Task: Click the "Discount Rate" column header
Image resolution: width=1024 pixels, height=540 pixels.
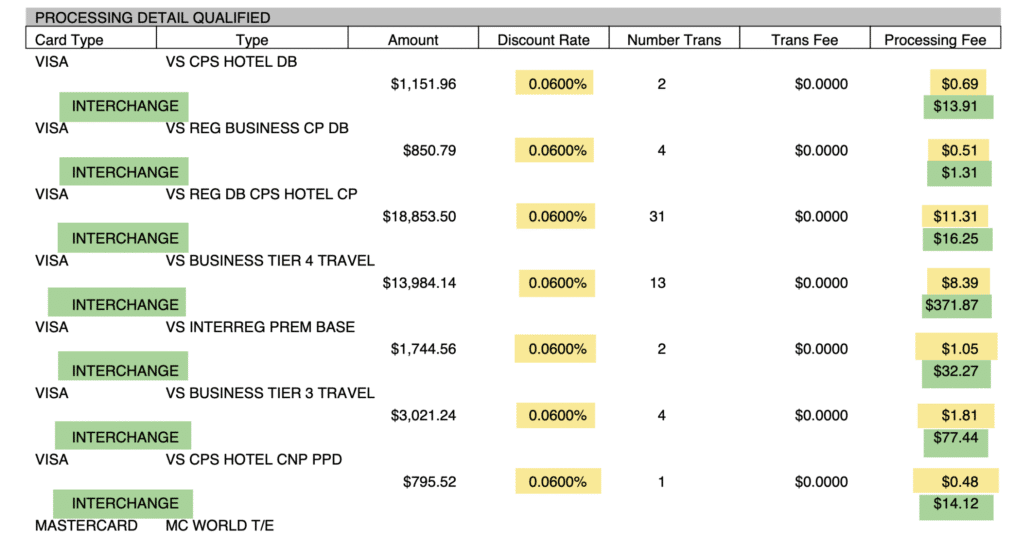Action: pos(543,40)
